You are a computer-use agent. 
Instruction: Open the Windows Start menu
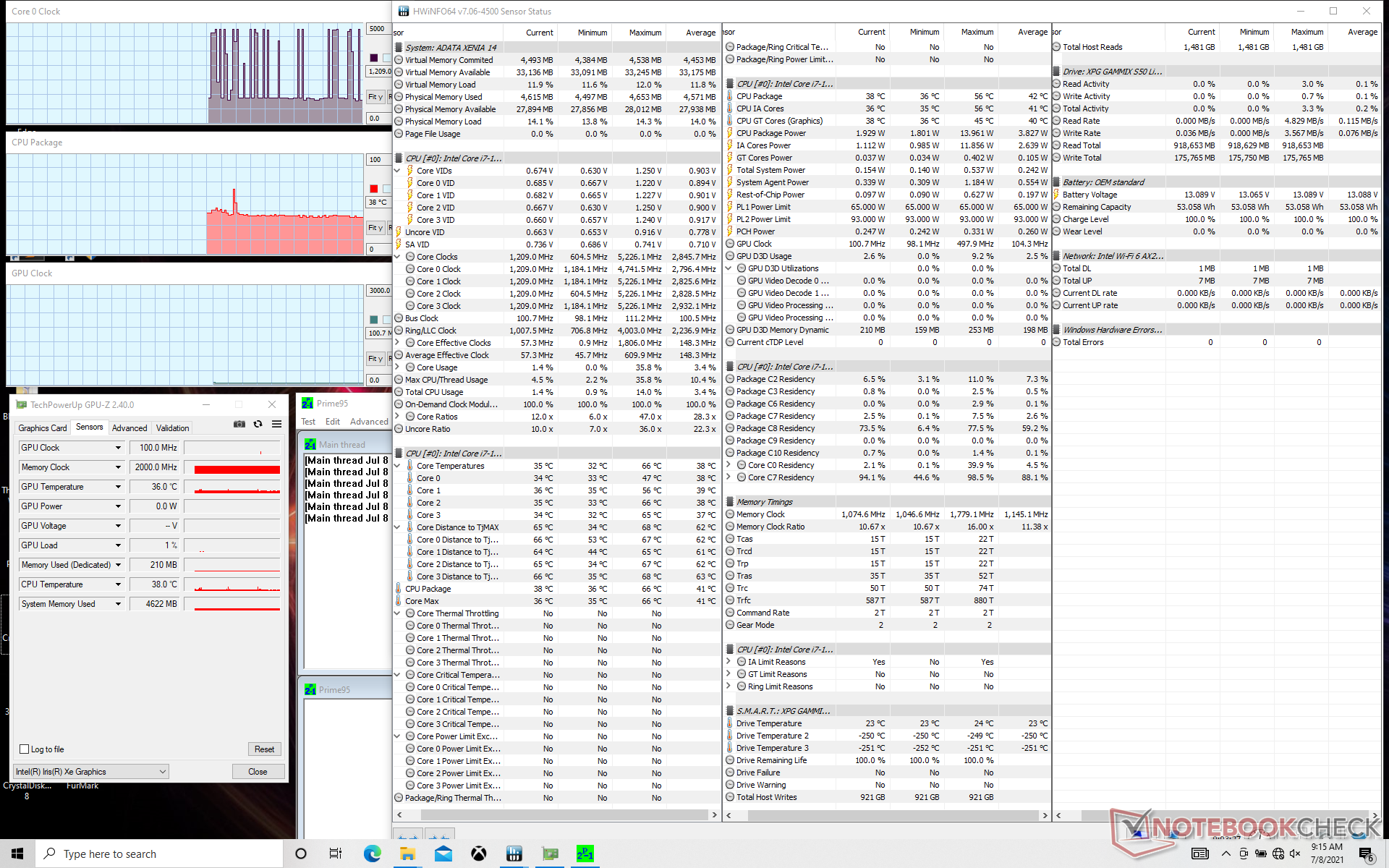(x=17, y=854)
